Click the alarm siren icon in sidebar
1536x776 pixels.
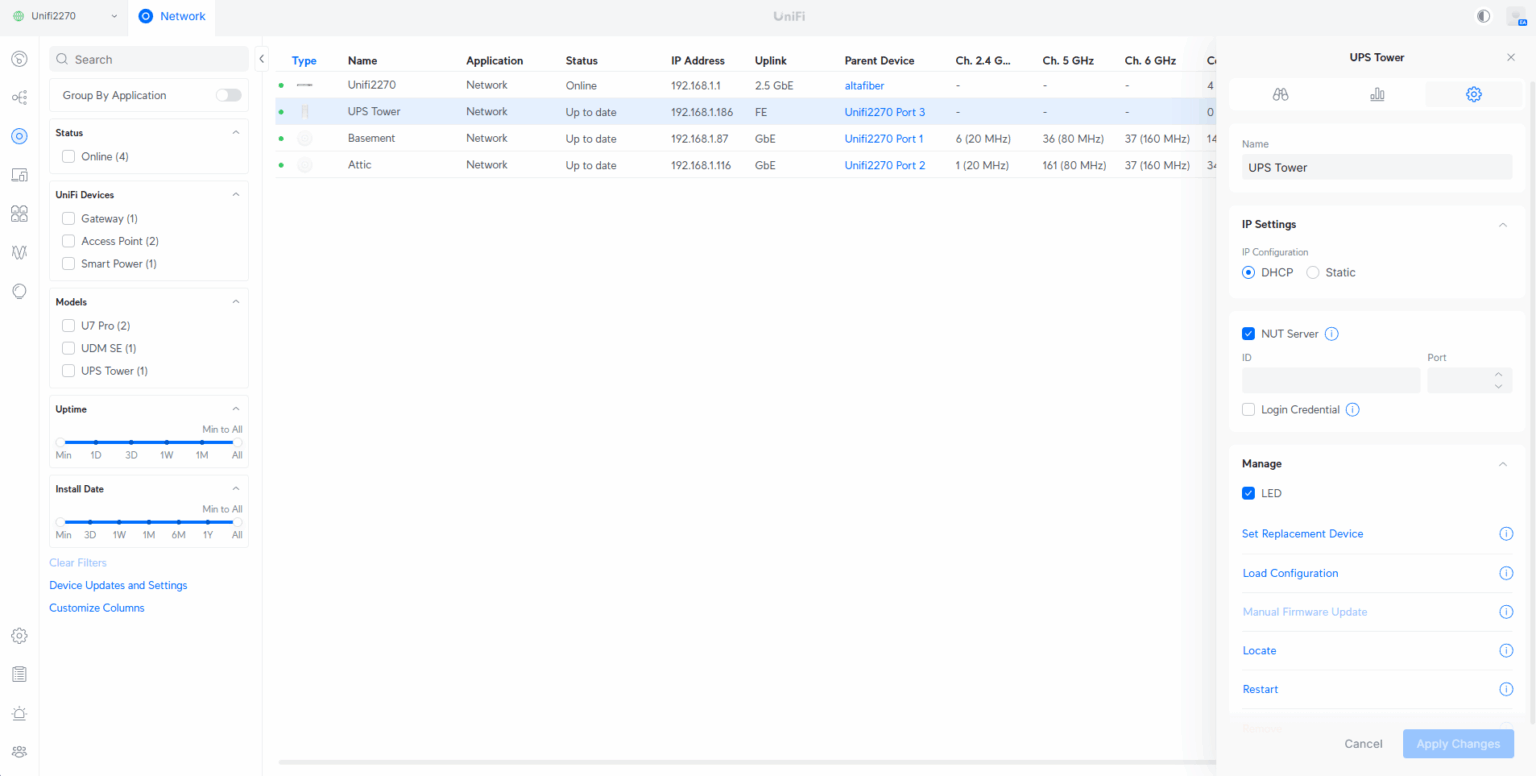coord(19,713)
